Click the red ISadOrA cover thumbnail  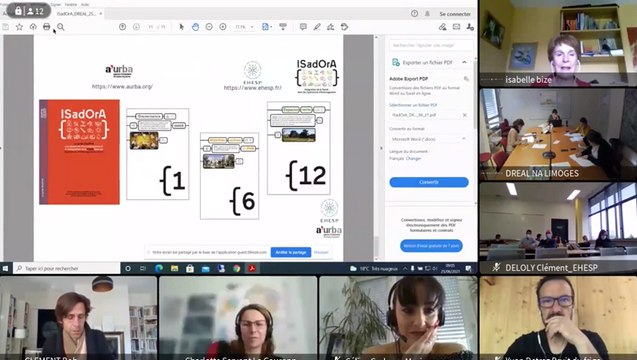(80, 152)
